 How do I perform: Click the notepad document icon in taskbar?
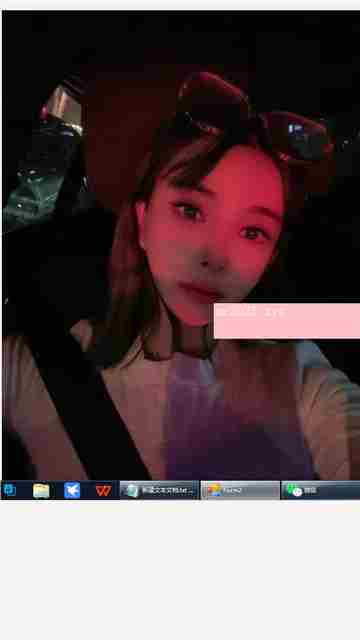click(132, 490)
